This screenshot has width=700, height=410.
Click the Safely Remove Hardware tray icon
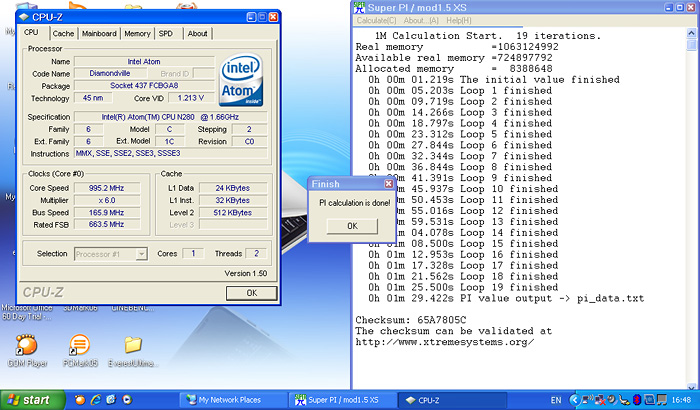tap(625, 400)
